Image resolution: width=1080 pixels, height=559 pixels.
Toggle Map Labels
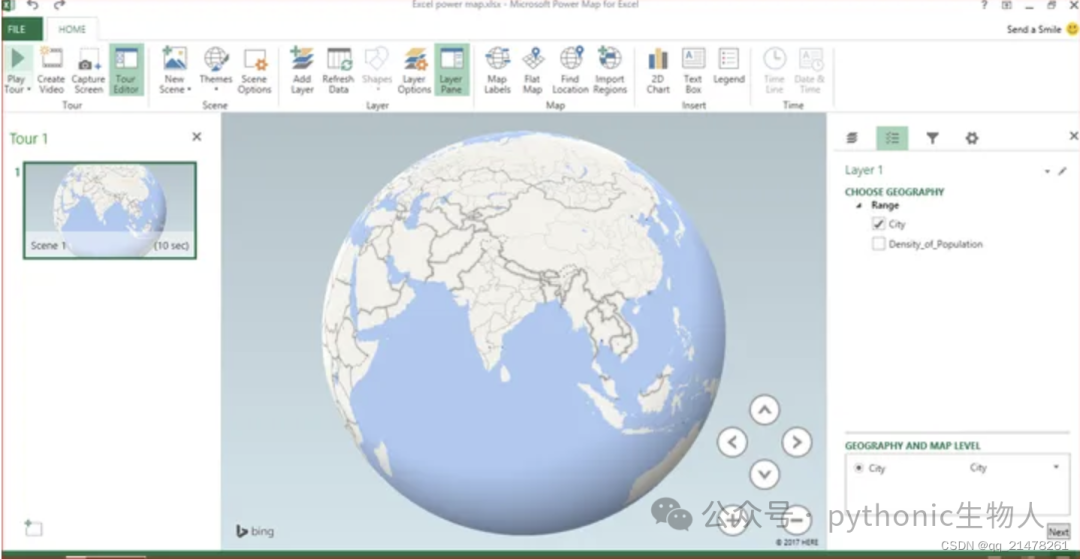497,70
